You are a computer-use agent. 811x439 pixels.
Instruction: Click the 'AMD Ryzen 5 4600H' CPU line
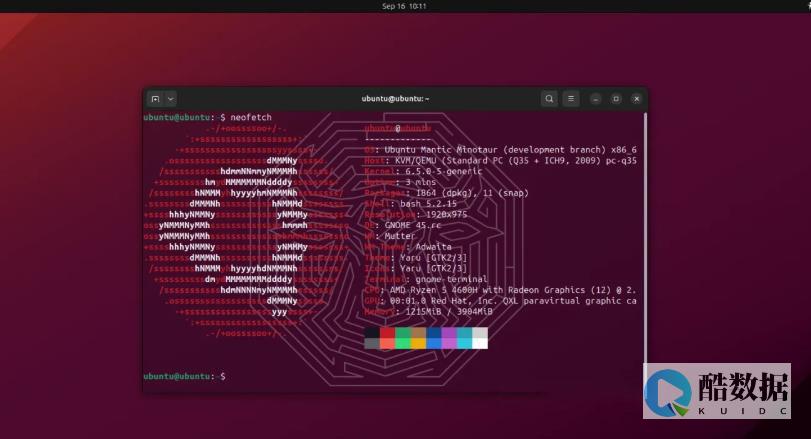click(x=501, y=290)
